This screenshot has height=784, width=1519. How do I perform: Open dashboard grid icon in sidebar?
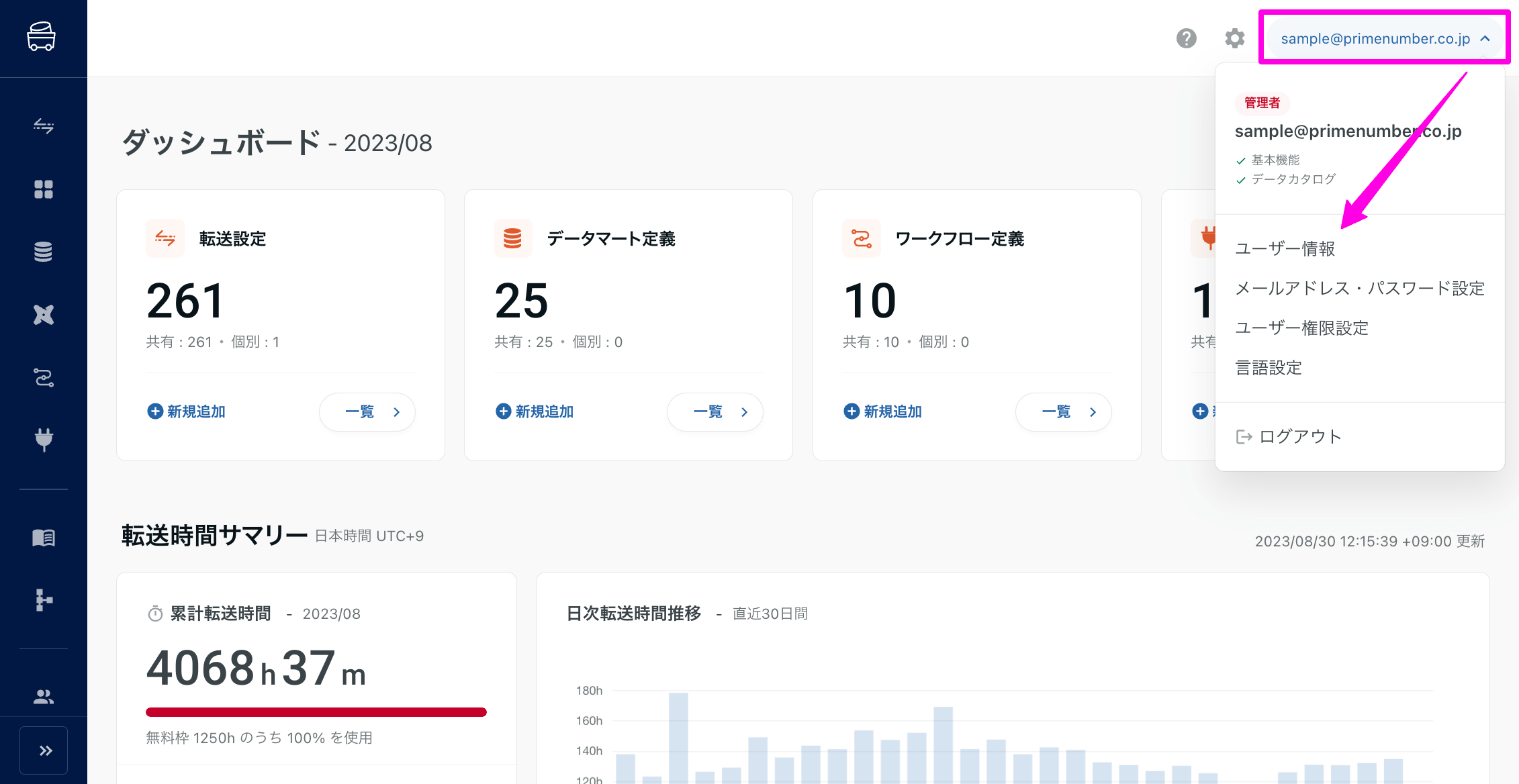click(44, 189)
